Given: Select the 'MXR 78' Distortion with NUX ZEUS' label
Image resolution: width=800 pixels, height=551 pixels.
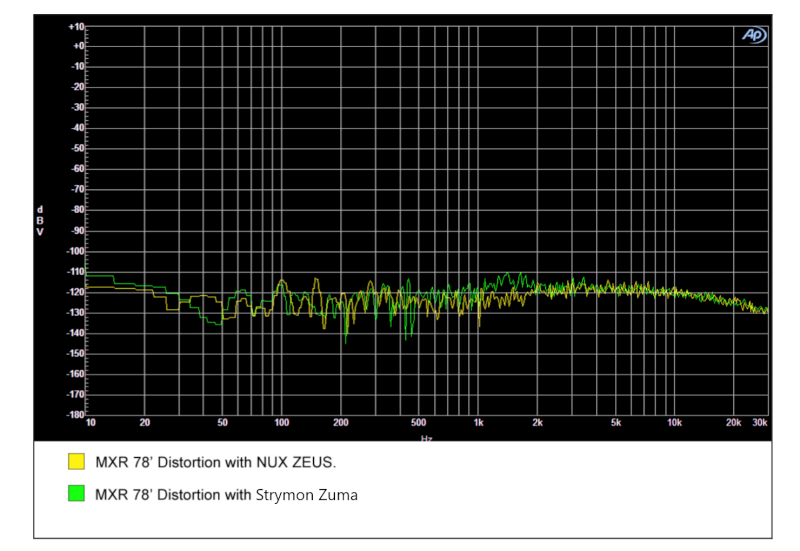Looking at the screenshot, I should coord(215,462).
